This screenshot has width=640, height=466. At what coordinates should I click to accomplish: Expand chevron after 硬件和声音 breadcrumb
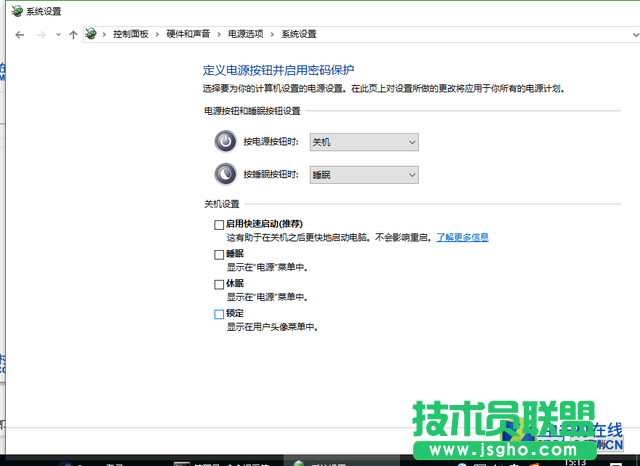(219, 34)
